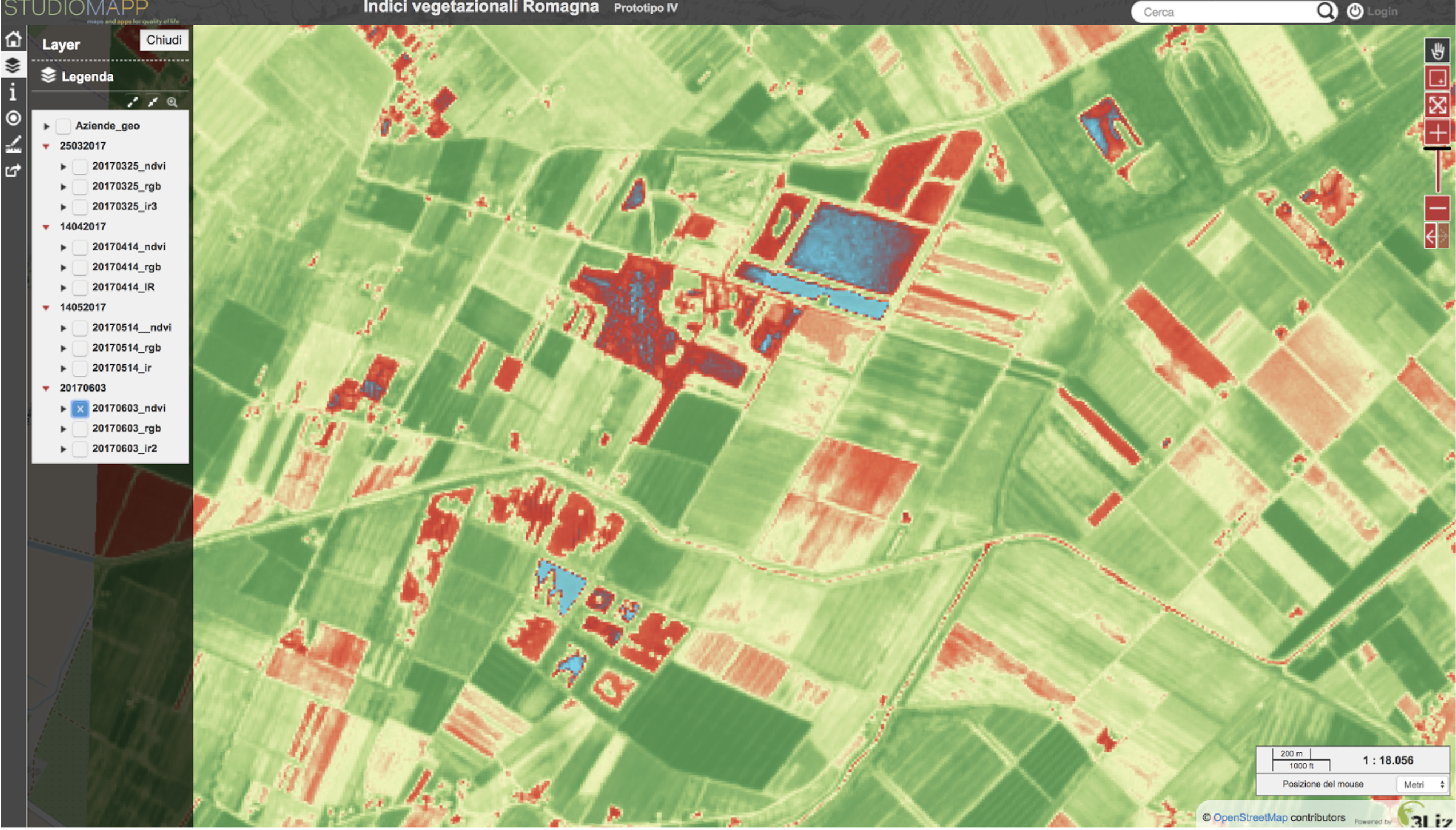Click the Prototipo IV subtitle
This screenshot has height=830, width=1456.
pyautogui.click(x=646, y=8)
